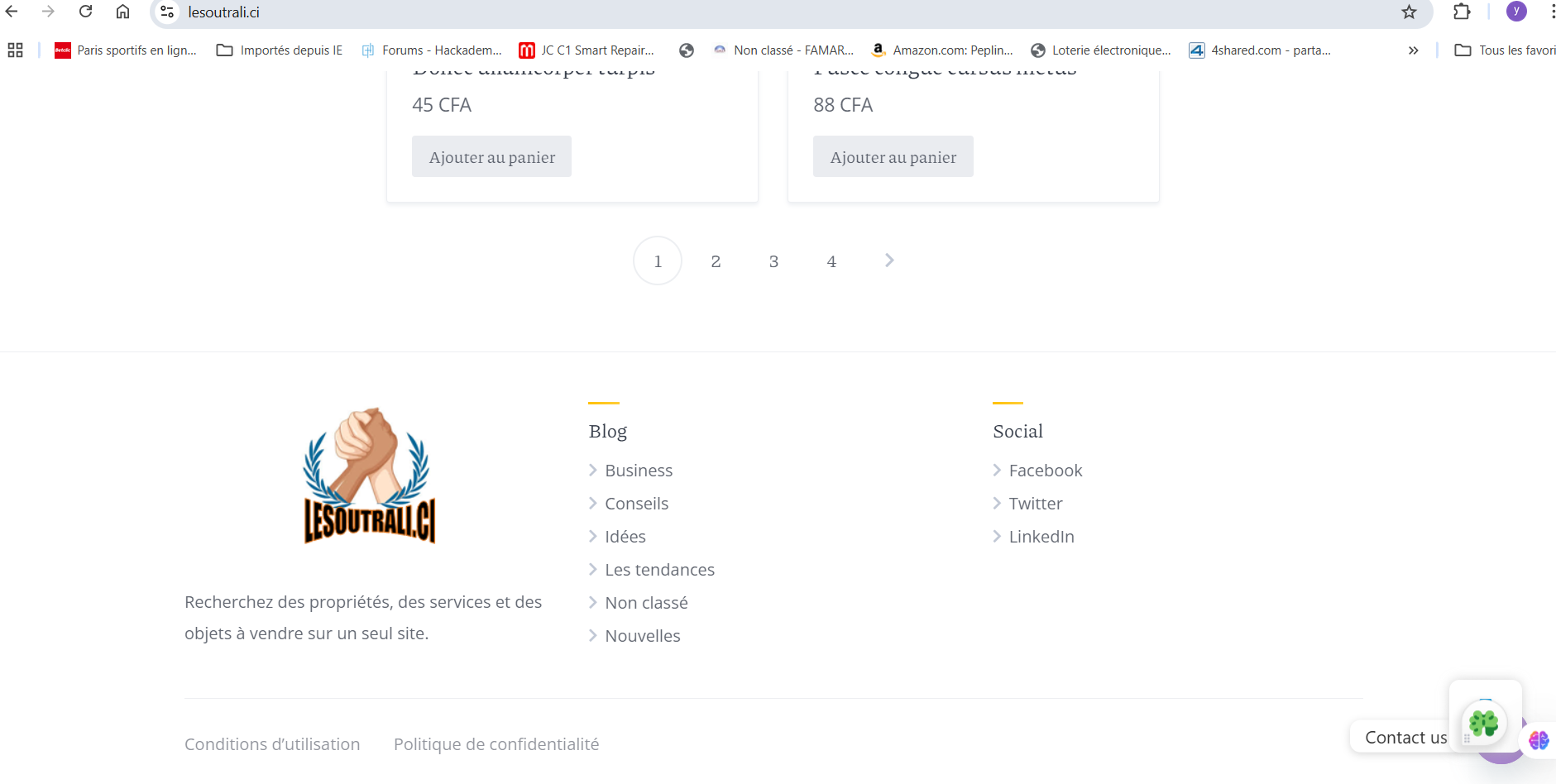Add the 45 CFA item to cart
Viewport: 1556px width, 784px height.
coord(491,156)
